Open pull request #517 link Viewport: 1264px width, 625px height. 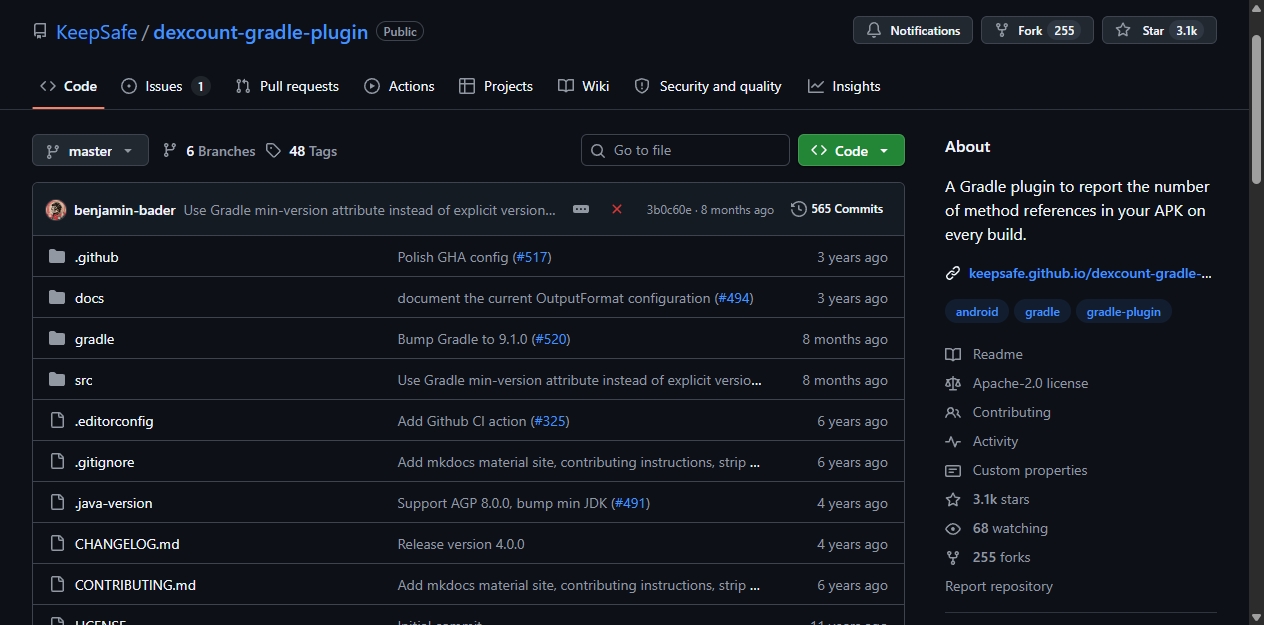[x=532, y=257]
